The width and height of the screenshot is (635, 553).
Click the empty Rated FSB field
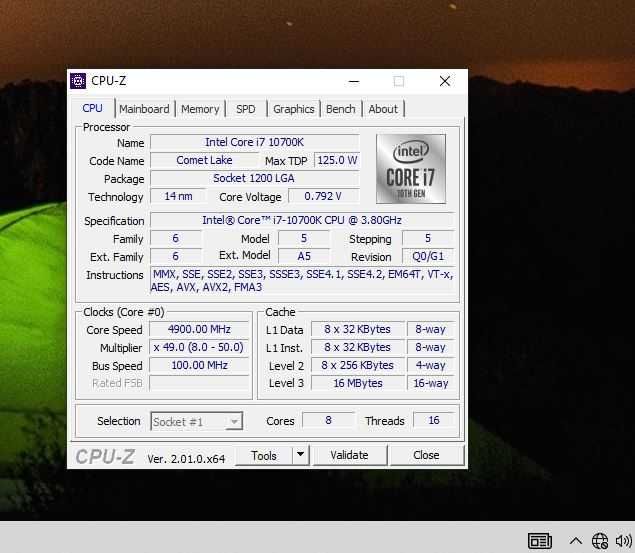[199, 383]
